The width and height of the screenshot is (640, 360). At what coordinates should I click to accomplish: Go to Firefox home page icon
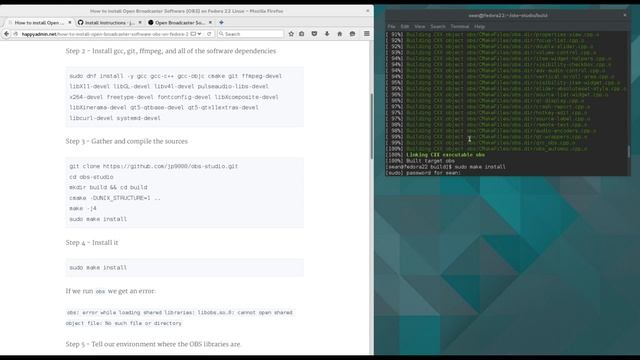[340, 34]
